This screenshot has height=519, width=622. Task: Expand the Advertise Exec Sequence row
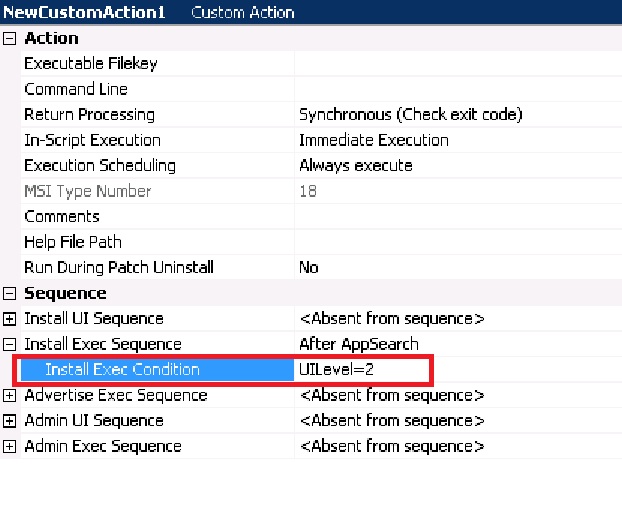10,396
